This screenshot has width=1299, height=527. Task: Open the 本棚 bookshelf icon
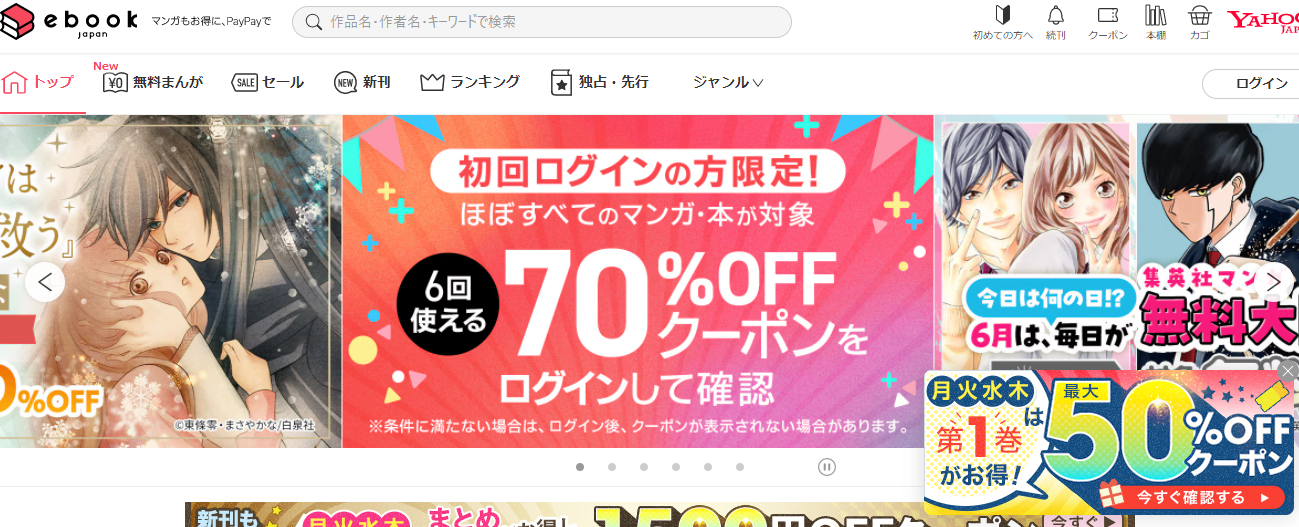tap(1156, 23)
